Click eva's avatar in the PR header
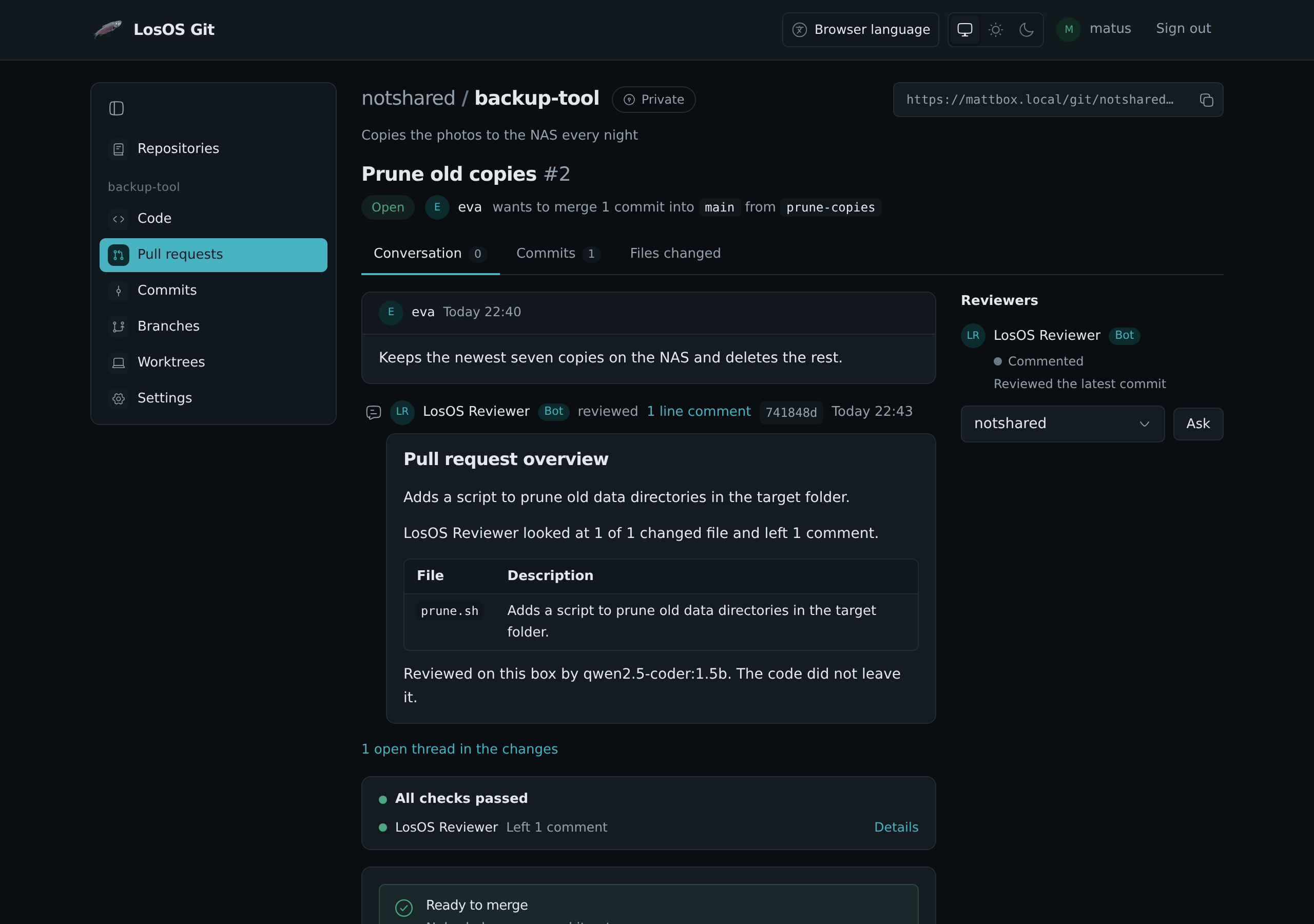Screen dimensions: 1314x924 point(437,207)
